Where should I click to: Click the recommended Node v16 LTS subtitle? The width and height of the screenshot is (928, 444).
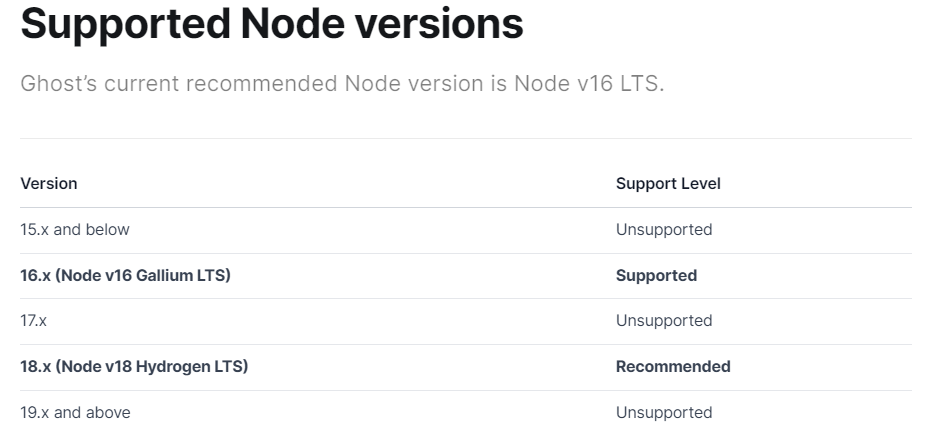342,83
